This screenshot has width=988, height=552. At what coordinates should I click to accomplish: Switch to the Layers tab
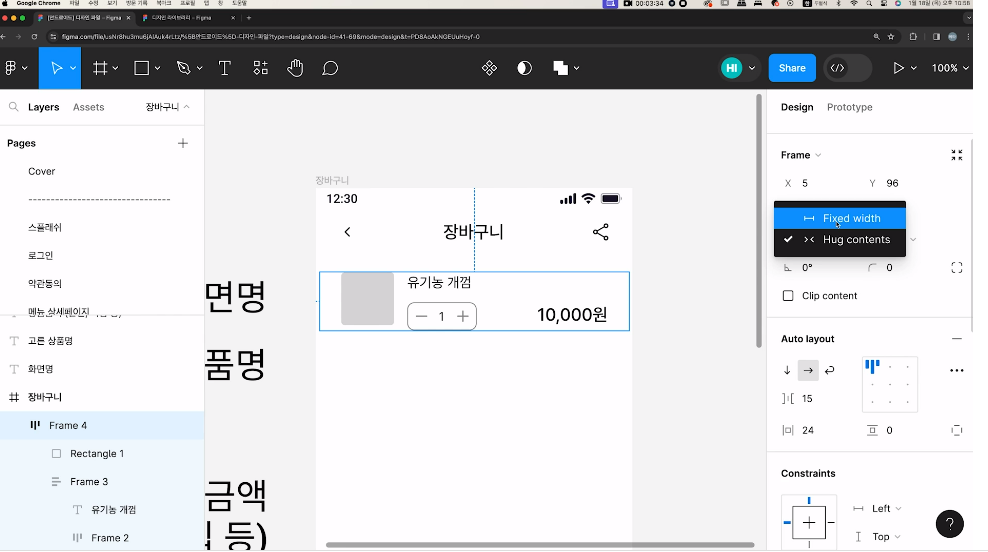(x=43, y=107)
